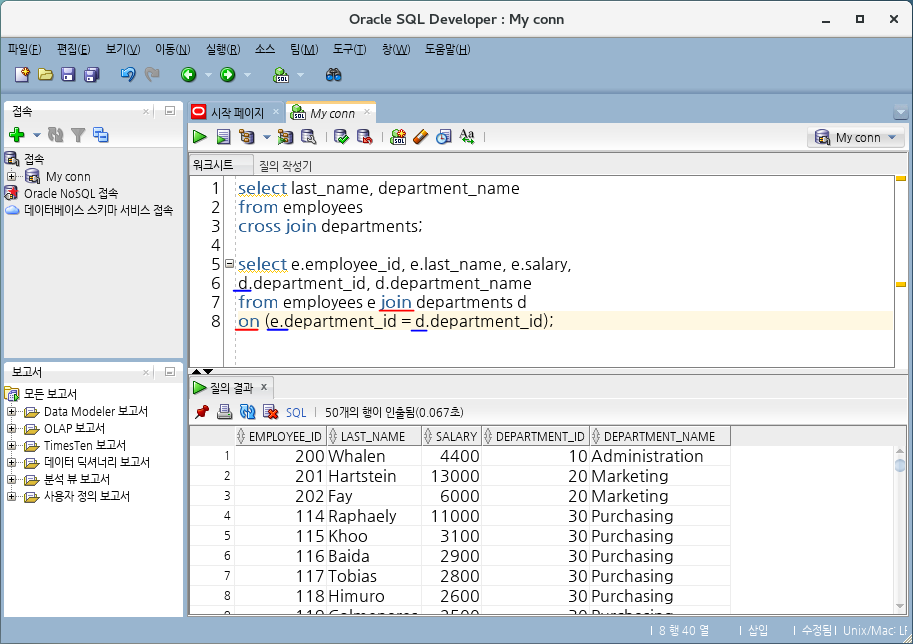Switch to the 질의 작성기 tab
913x644 pixels.
click(x=285, y=166)
